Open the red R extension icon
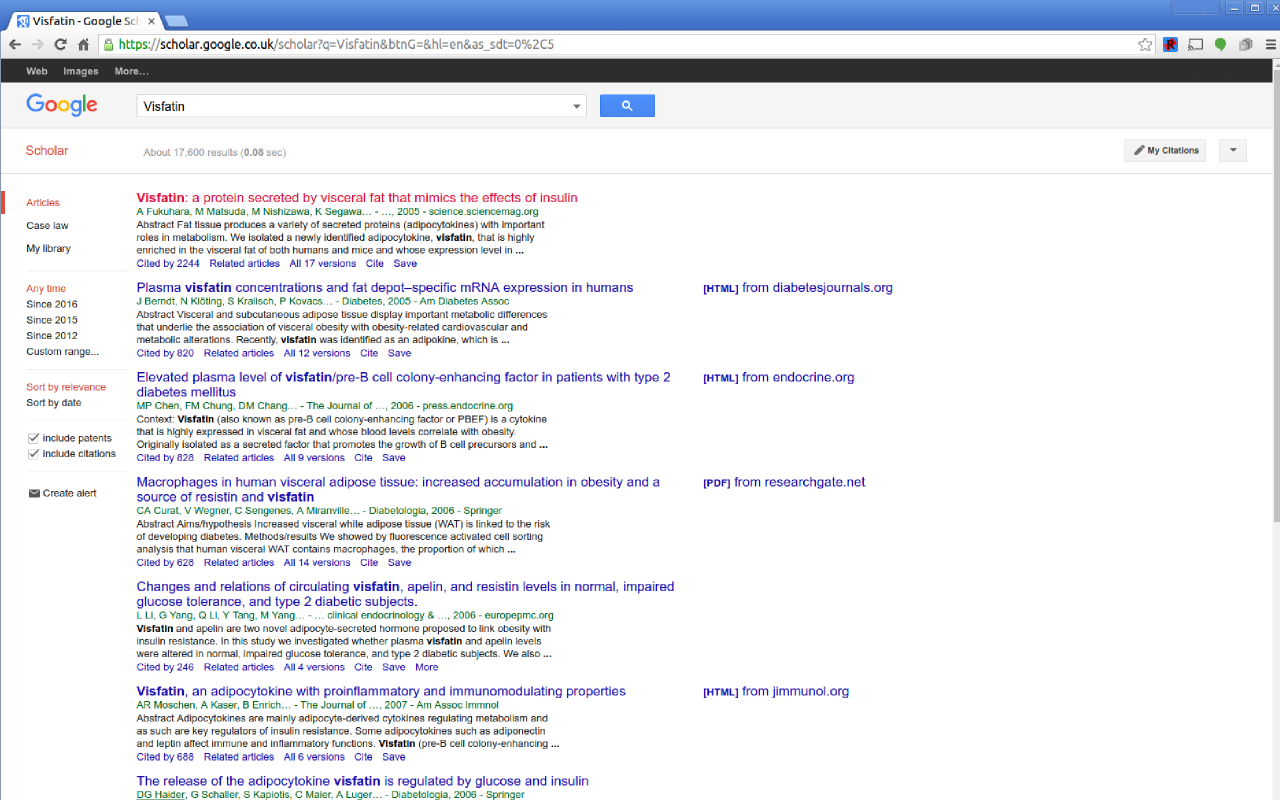 (1171, 44)
